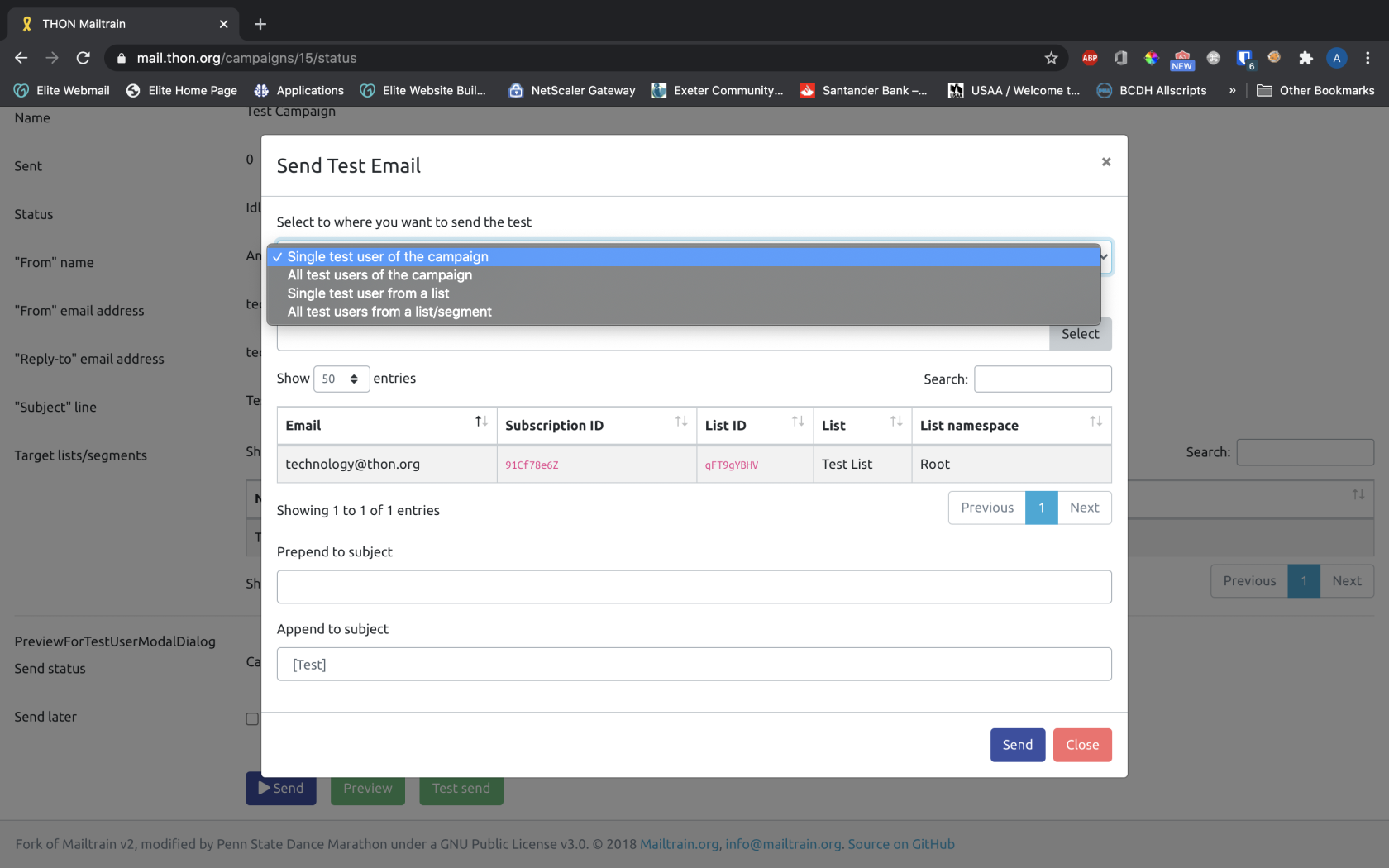Click list ID qFT9gYBHV
1389x868 pixels.
pyautogui.click(x=731, y=465)
